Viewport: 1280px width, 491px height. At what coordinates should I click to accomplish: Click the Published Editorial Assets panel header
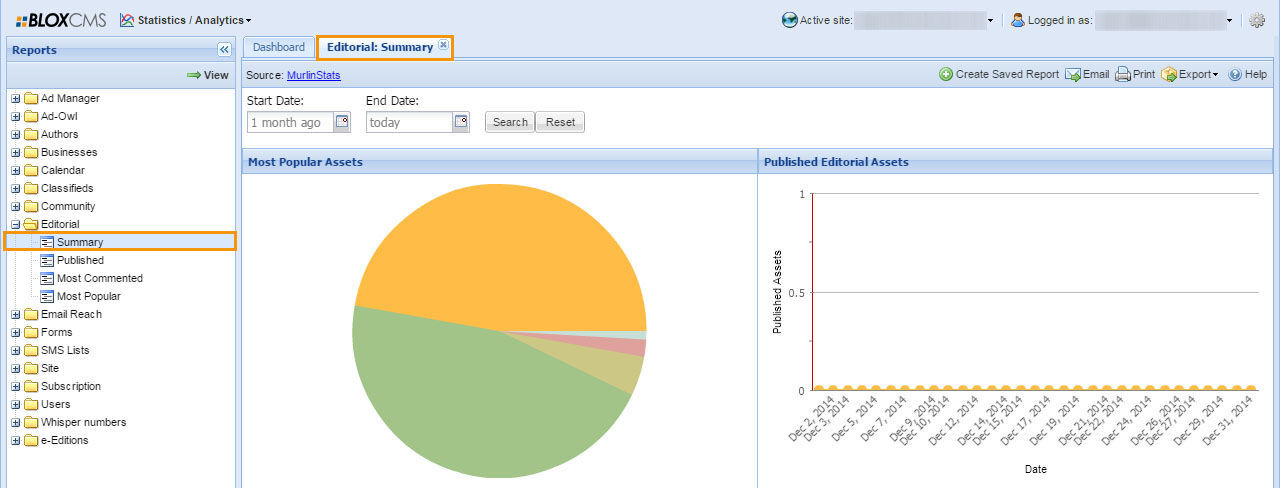click(1015, 161)
